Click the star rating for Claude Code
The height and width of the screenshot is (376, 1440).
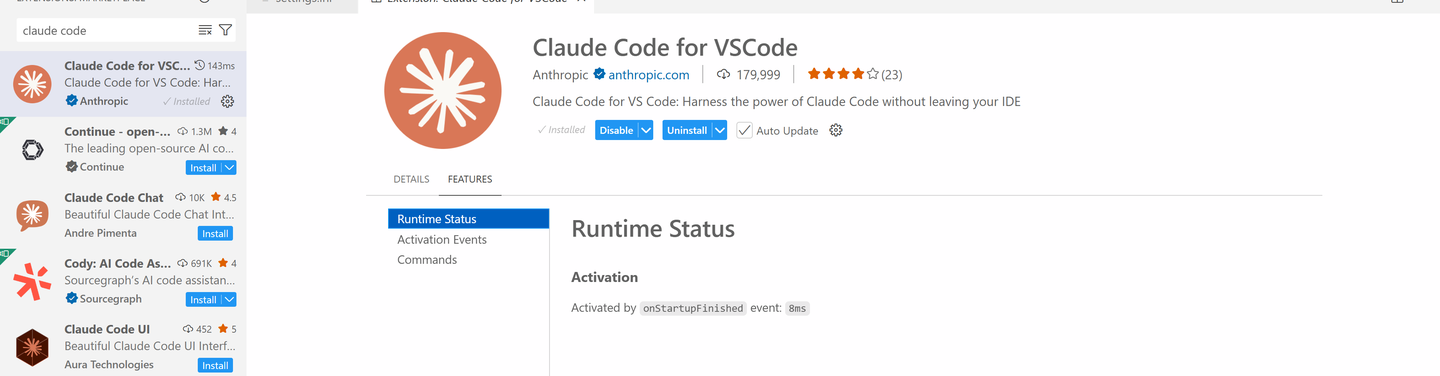[x=843, y=74]
